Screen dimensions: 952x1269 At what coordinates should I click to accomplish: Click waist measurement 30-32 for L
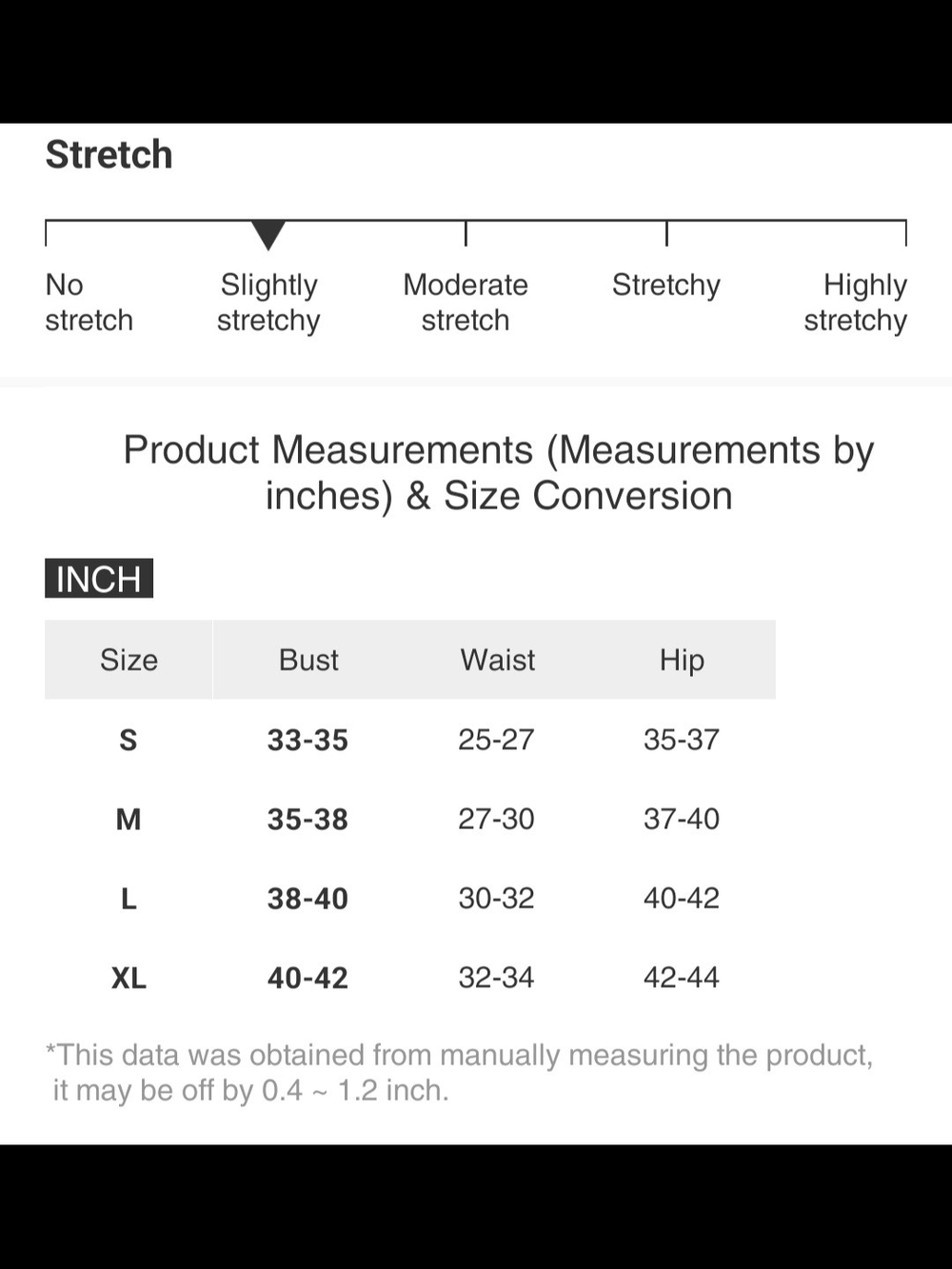[x=496, y=898]
